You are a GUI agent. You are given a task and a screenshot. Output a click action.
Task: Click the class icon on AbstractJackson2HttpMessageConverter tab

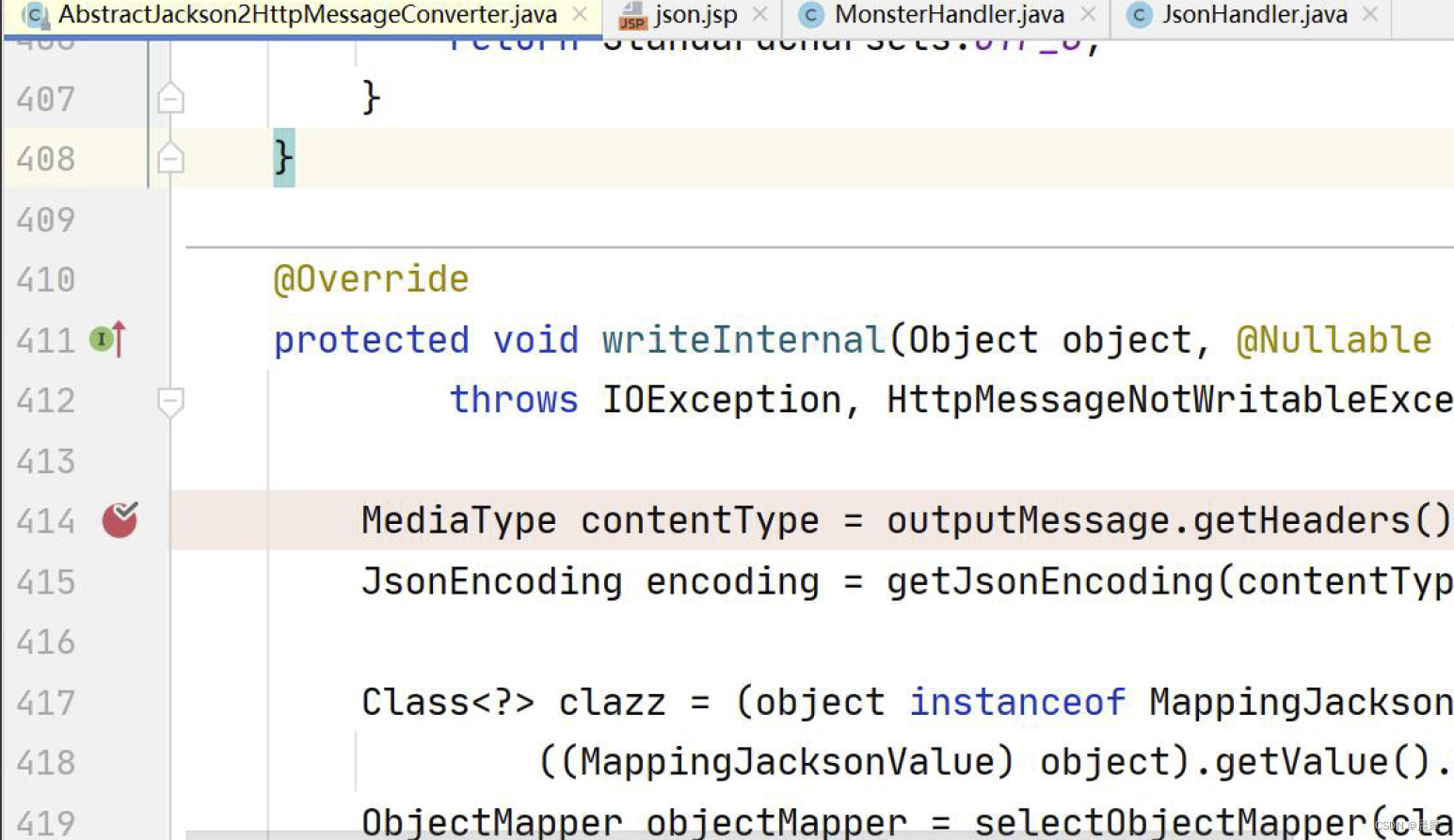tap(35, 14)
